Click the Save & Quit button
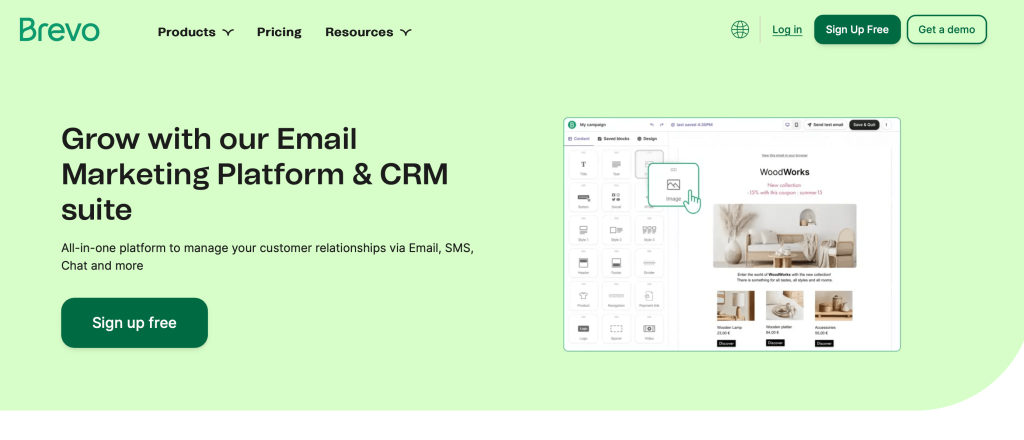Viewport: 1024px width, 440px height. point(864,125)
